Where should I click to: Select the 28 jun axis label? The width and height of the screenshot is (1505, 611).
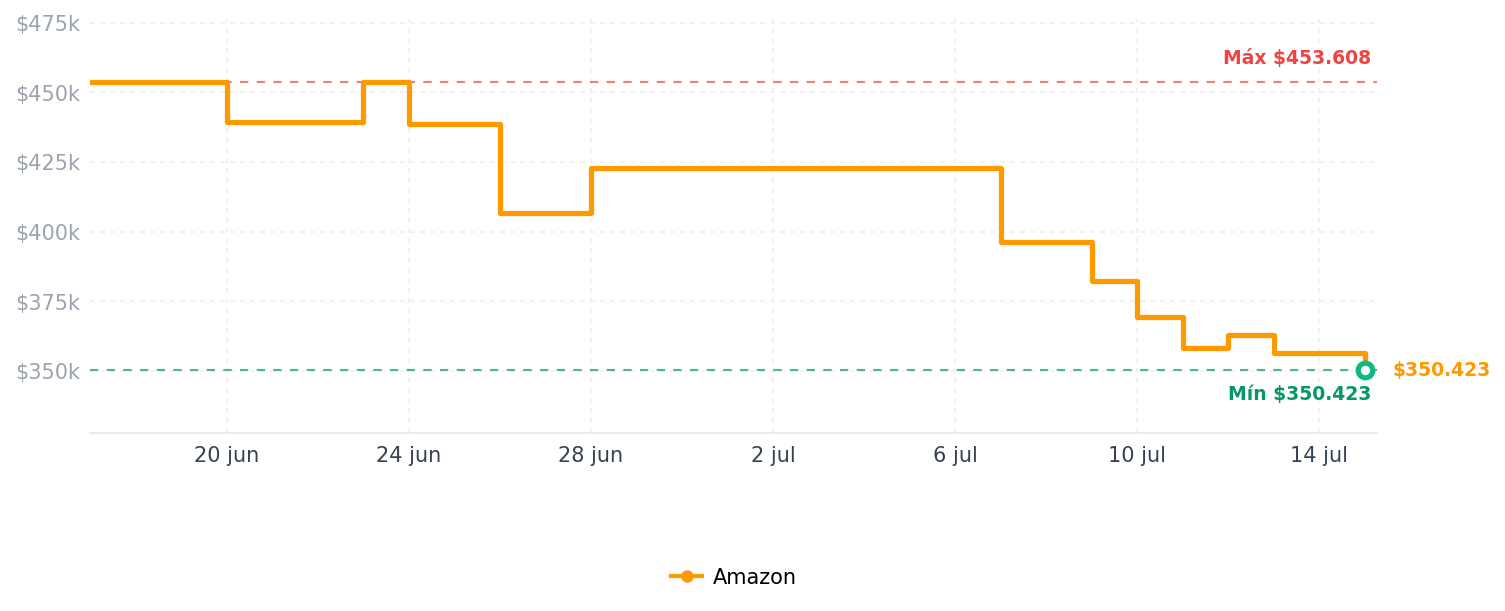(x=590, y=455)
